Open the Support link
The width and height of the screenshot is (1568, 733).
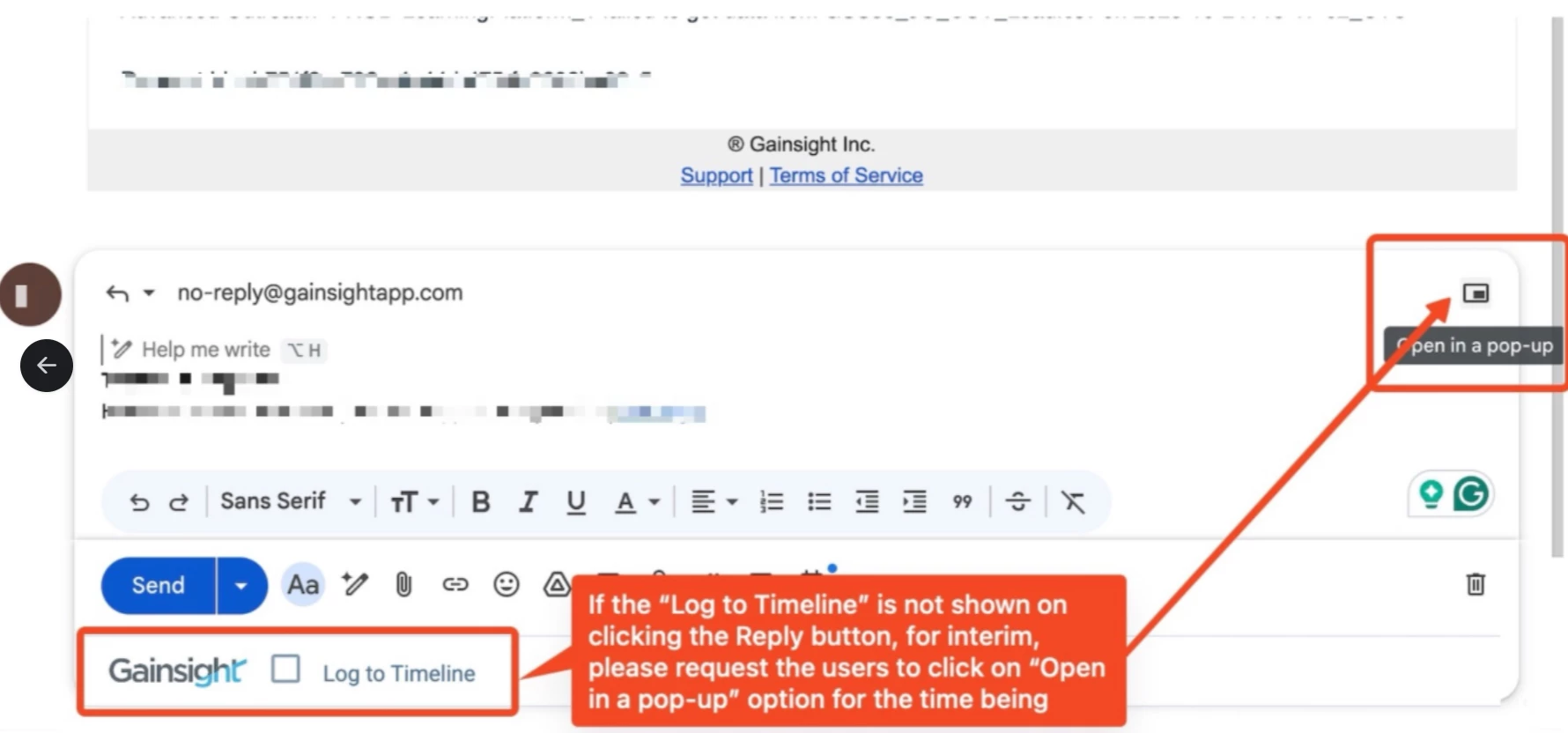716,175
